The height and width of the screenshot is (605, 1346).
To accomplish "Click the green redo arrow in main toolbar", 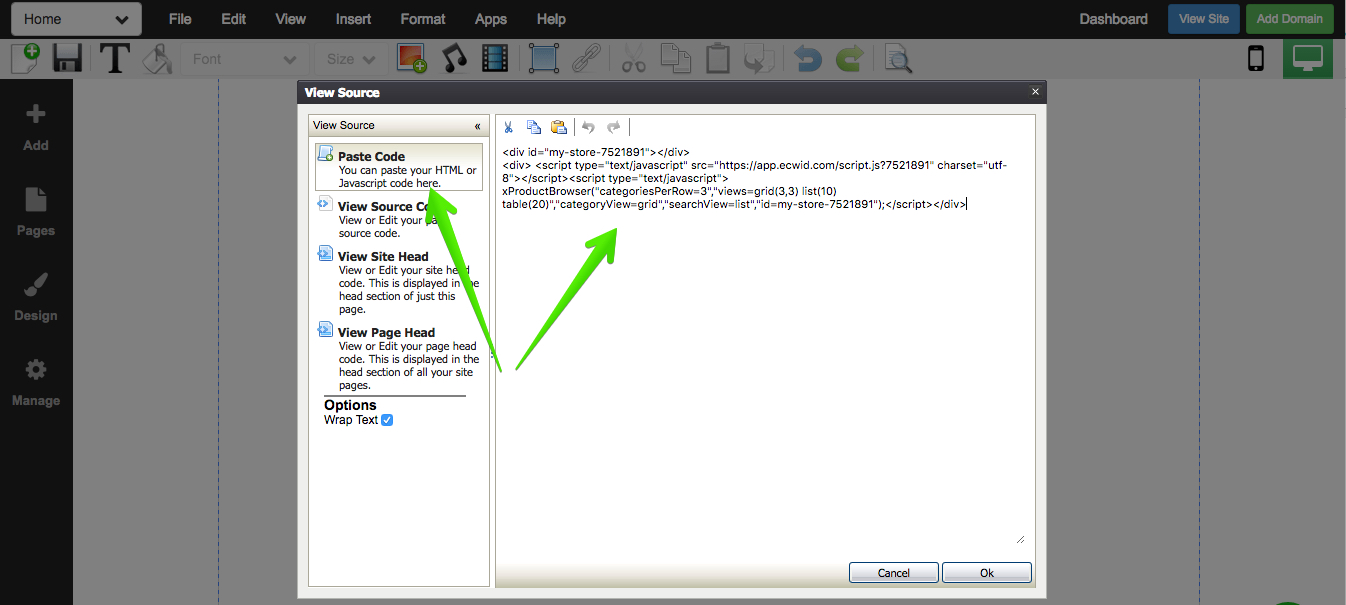I will [x=849, y=58].
